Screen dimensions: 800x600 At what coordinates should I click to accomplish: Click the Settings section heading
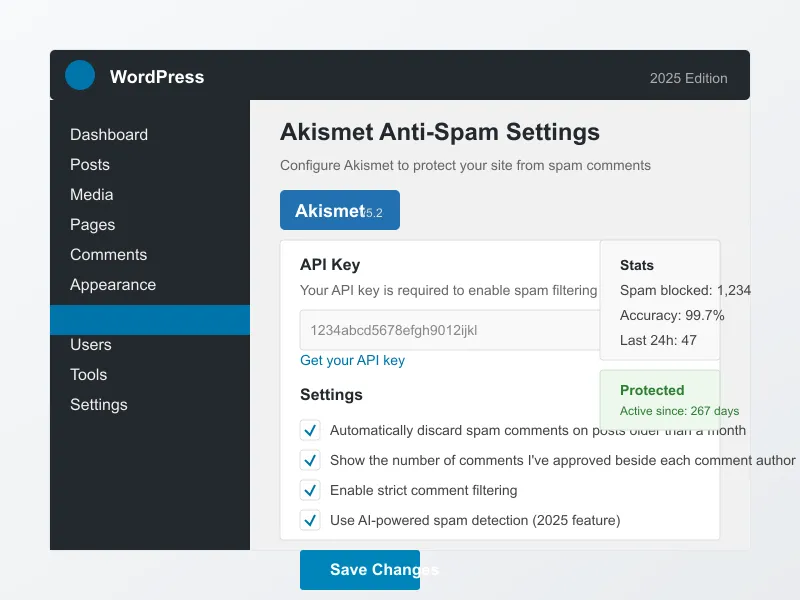click(331, 394)
